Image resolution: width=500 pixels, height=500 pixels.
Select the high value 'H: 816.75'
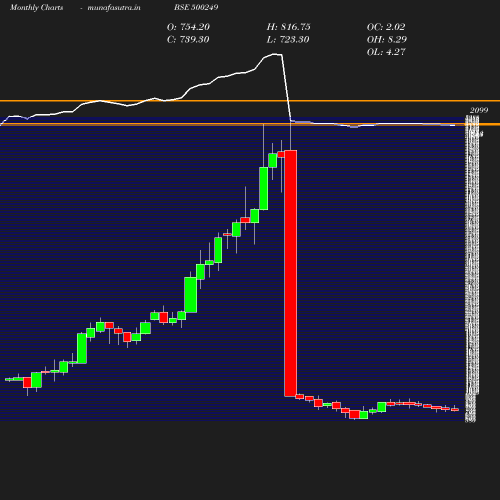coord(288,27)
